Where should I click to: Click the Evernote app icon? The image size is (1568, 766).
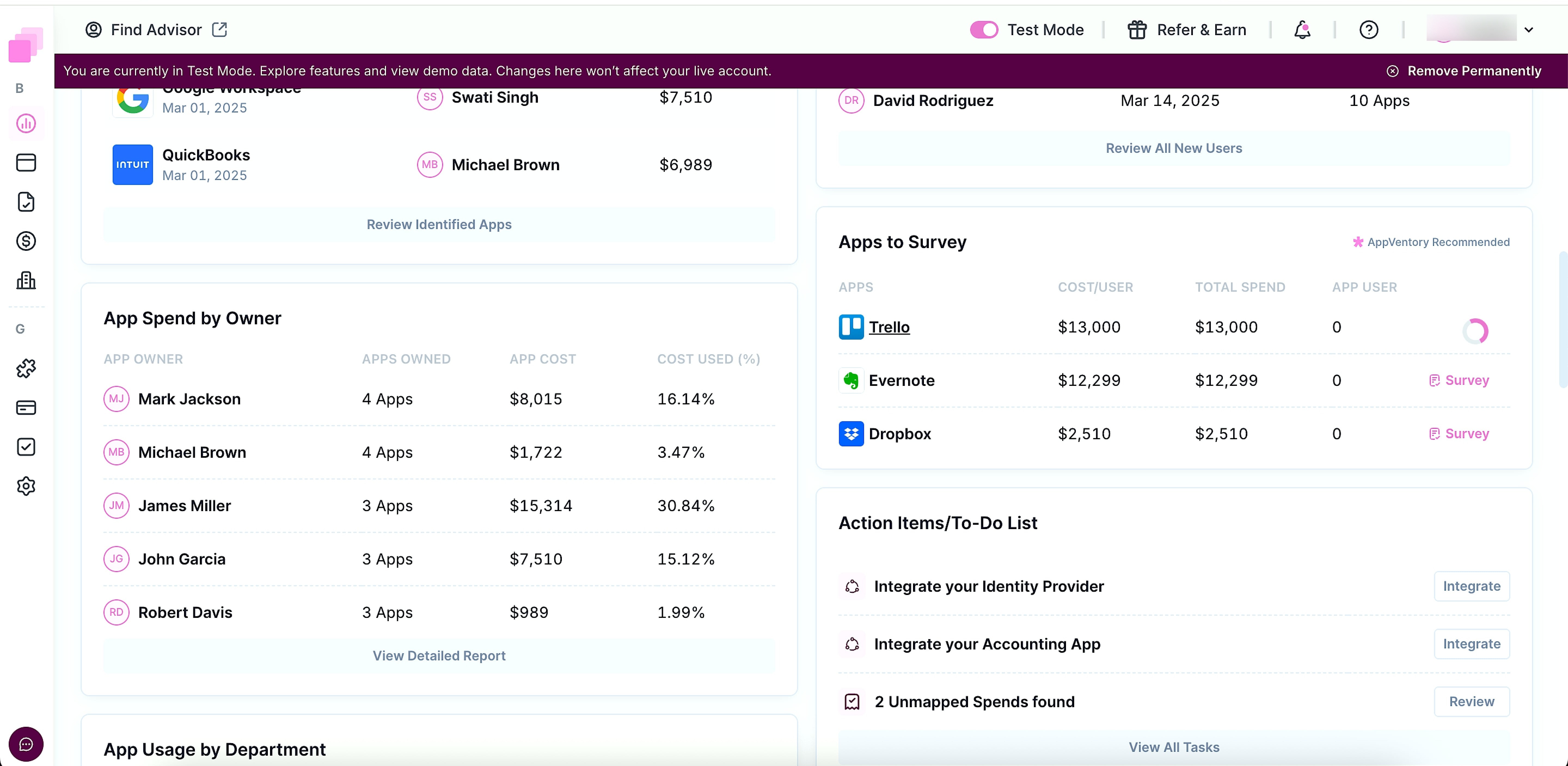tap(851, 381)
